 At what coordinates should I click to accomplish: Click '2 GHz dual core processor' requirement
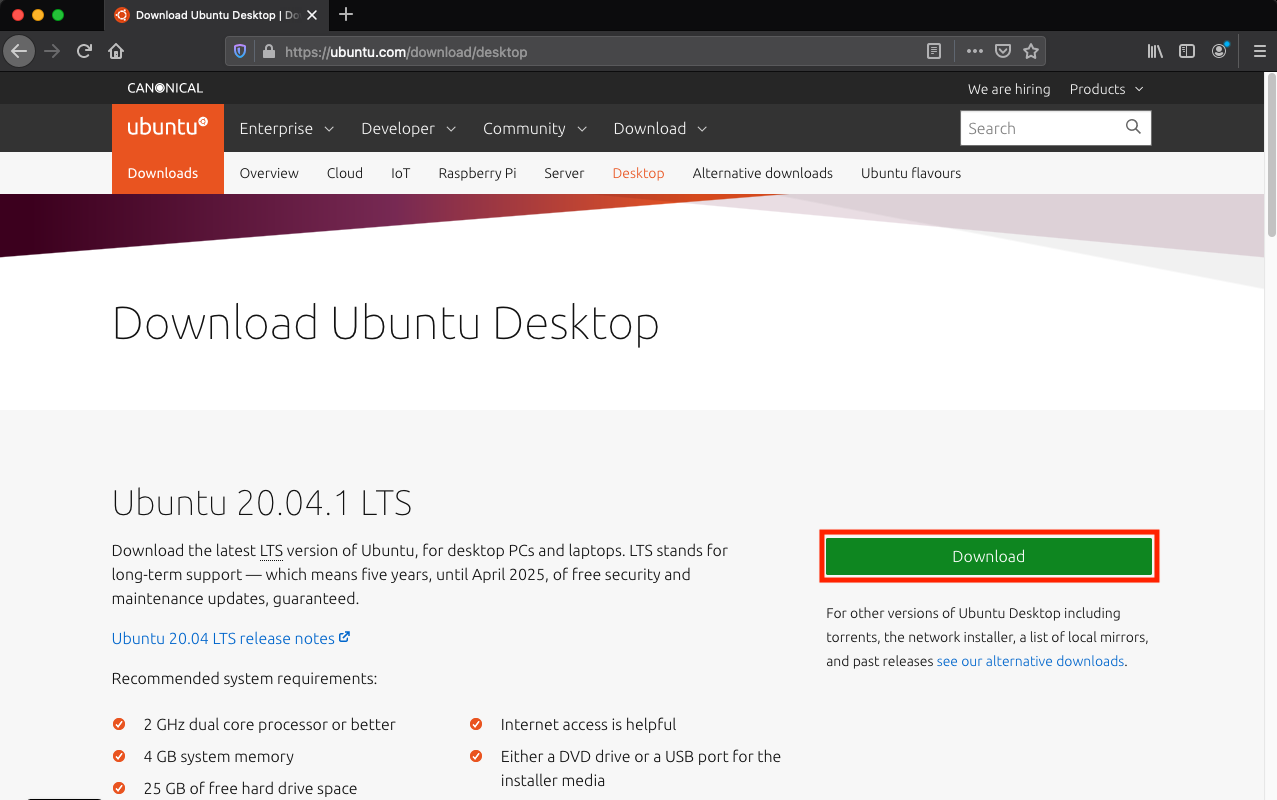270,724
